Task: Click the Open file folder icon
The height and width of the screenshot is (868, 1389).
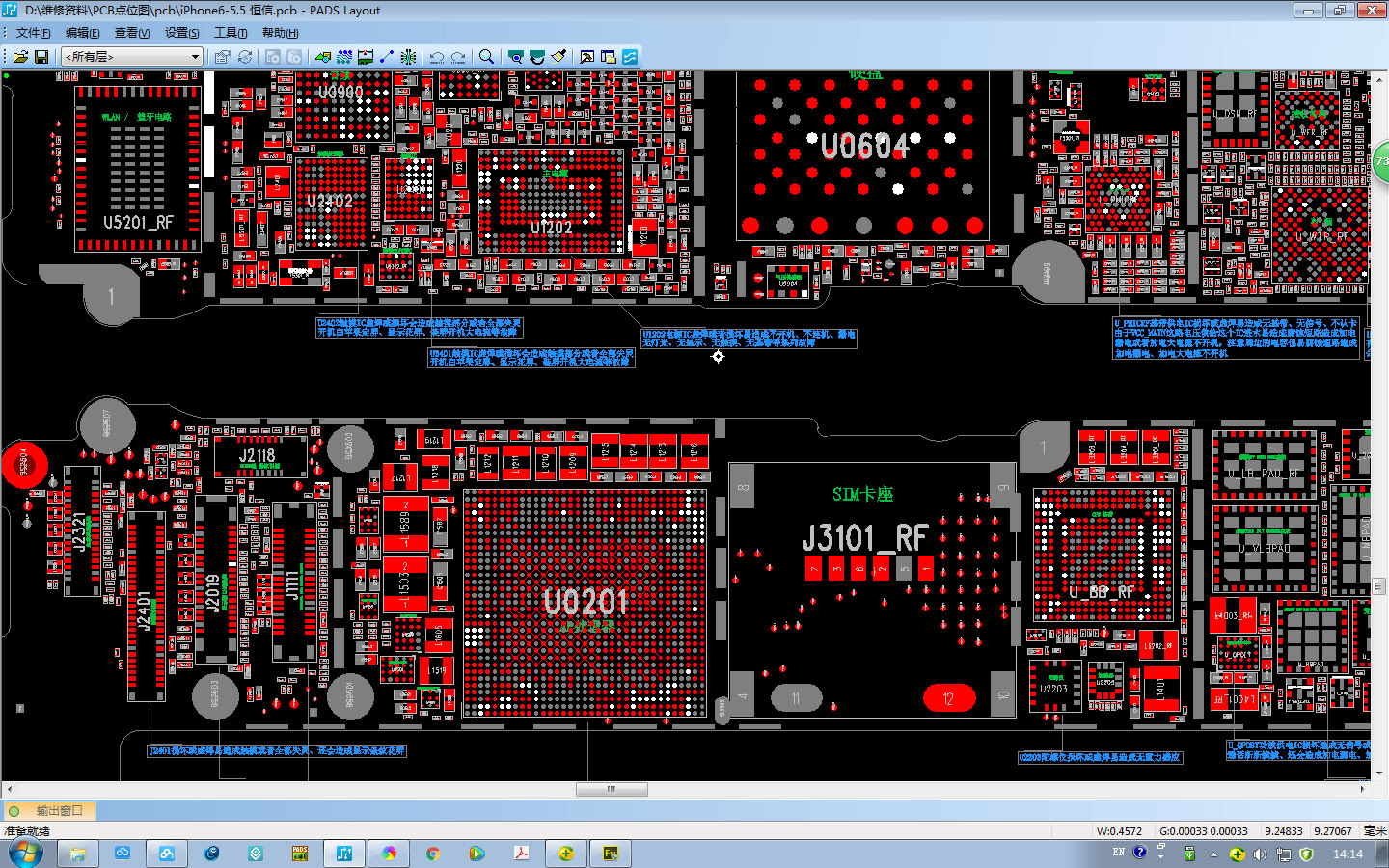Action: point(22,57)
